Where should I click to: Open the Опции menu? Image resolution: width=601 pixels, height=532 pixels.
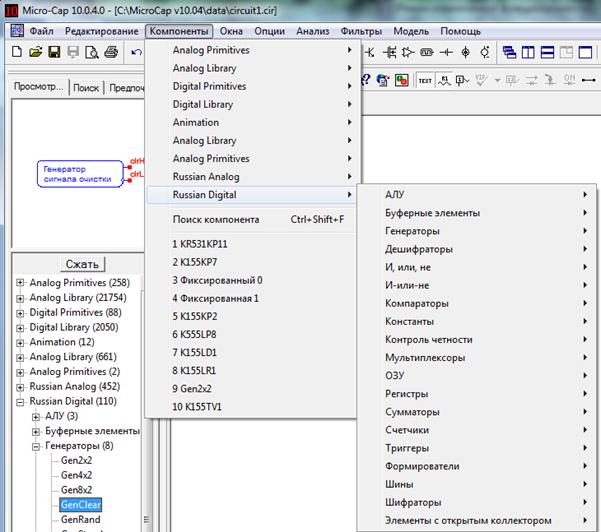point(269,31)
